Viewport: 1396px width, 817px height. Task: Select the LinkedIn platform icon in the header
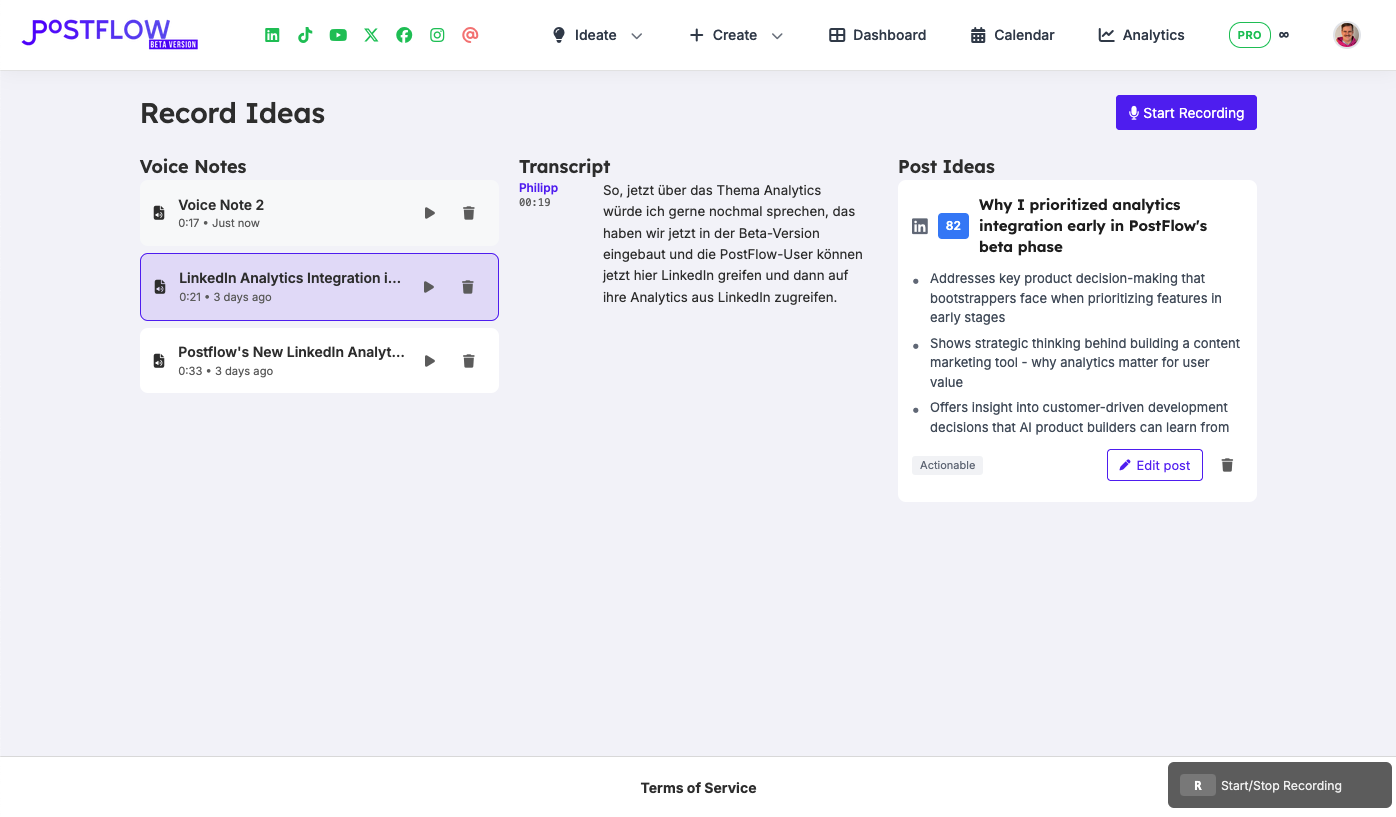click(272, 34)
